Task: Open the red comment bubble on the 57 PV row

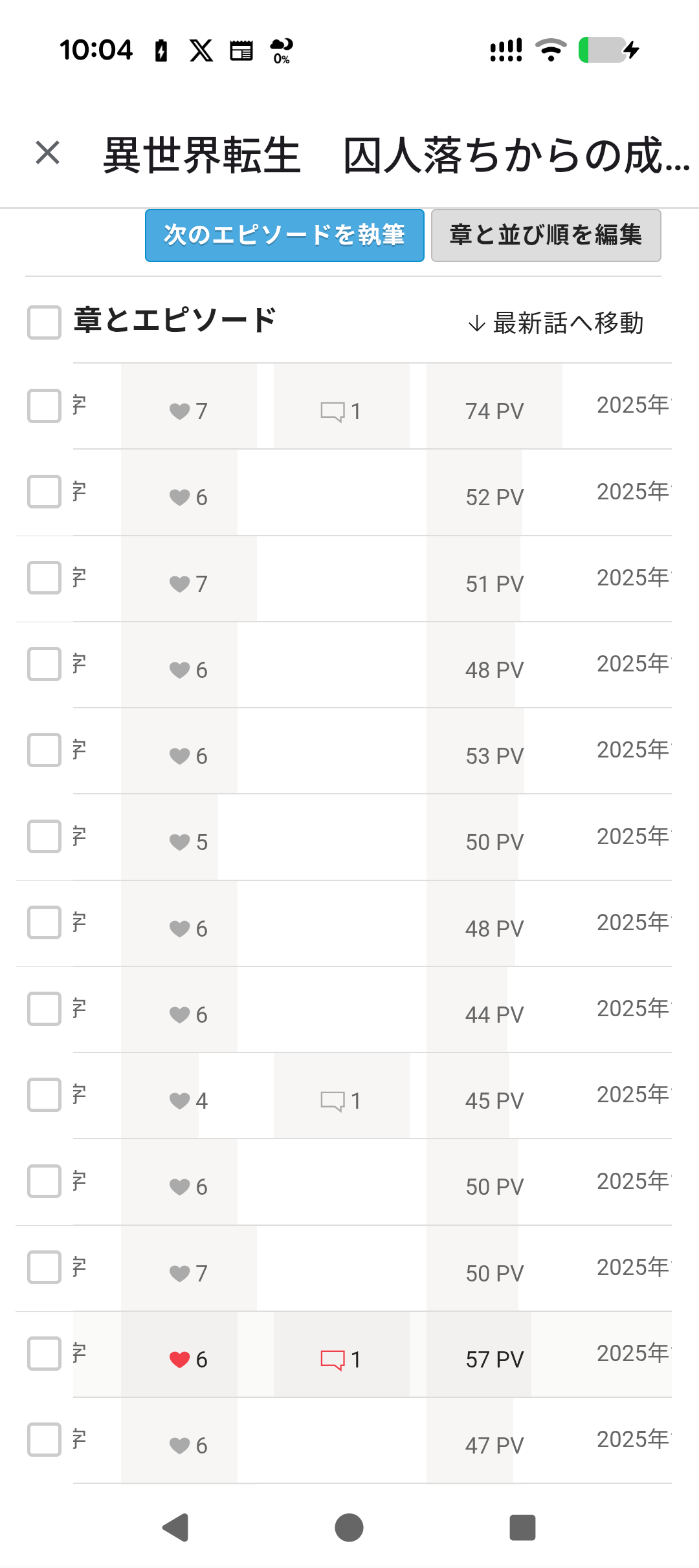Action: [333, 1360]
